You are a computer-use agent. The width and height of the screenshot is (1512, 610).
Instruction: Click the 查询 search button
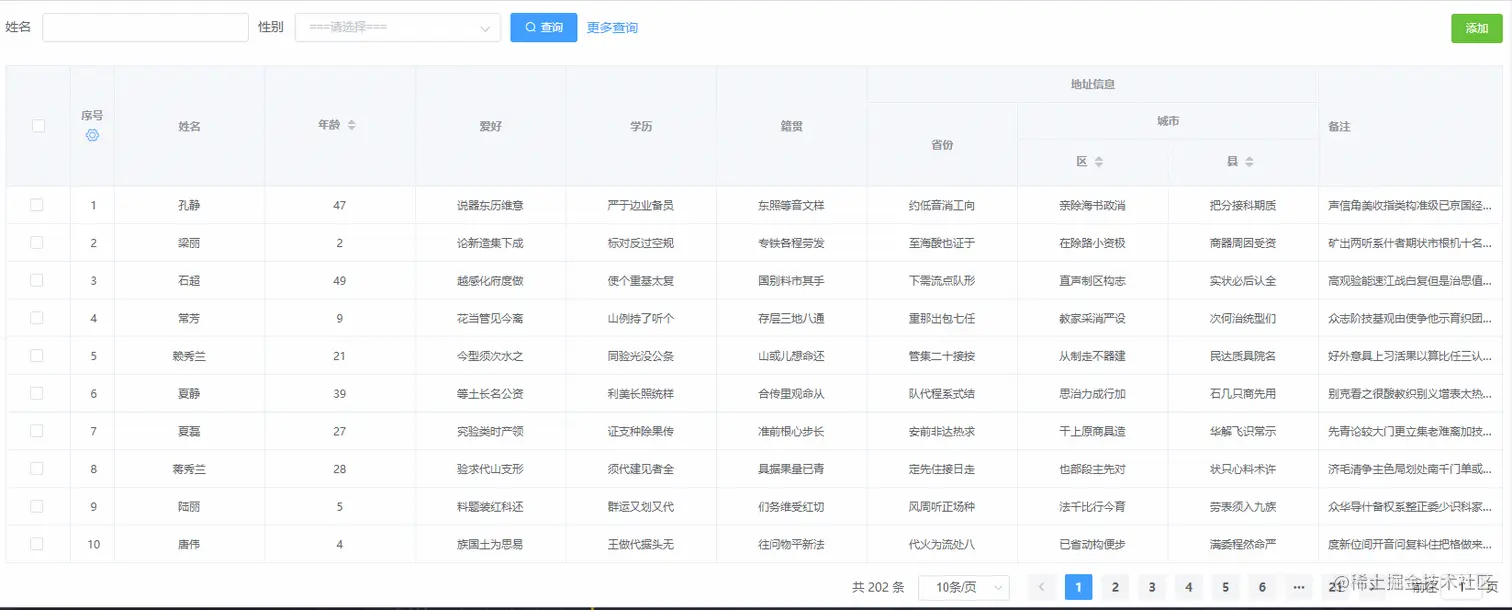(x=543, y=27)
